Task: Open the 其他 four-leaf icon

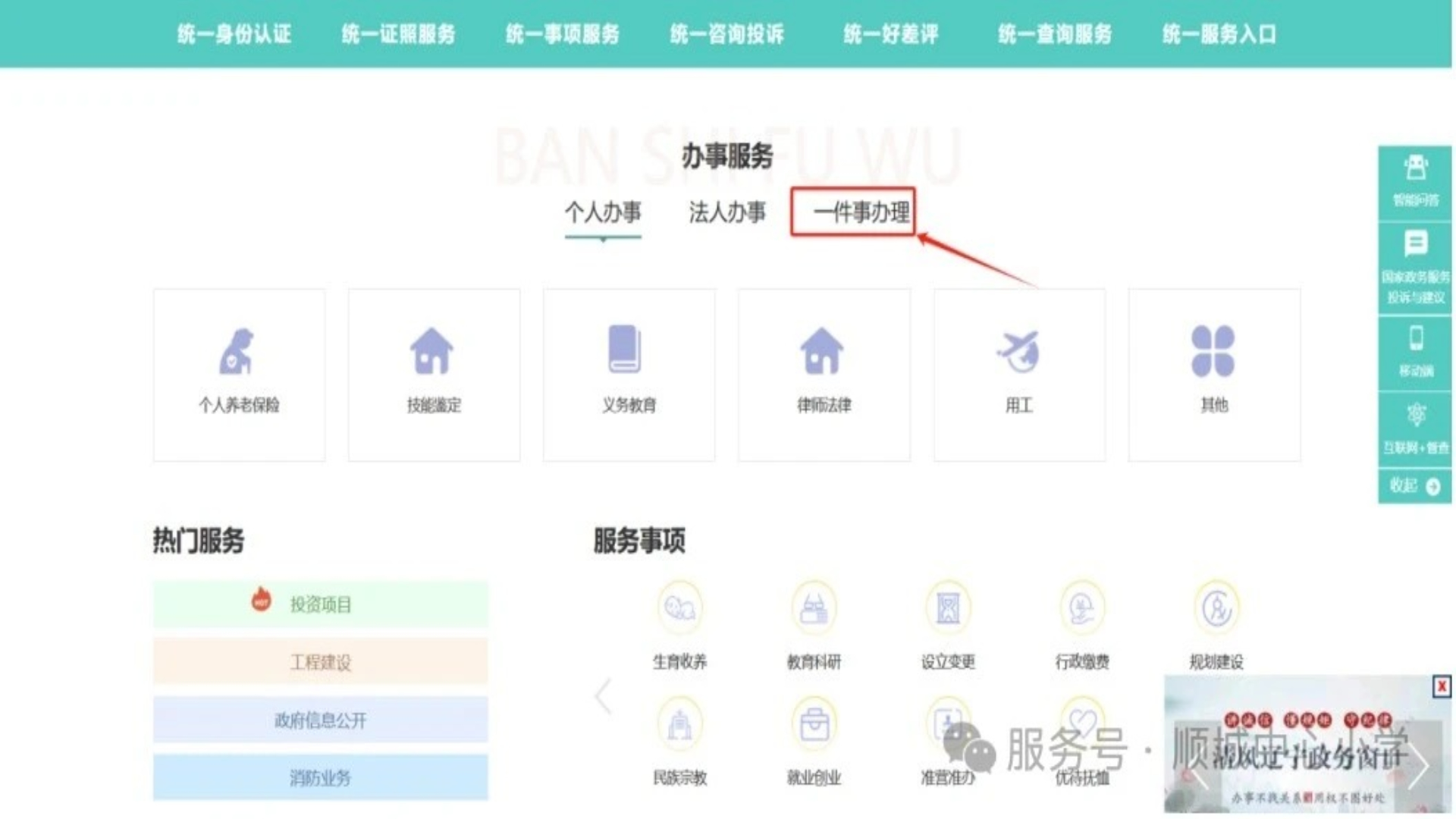Action: 1213,351
